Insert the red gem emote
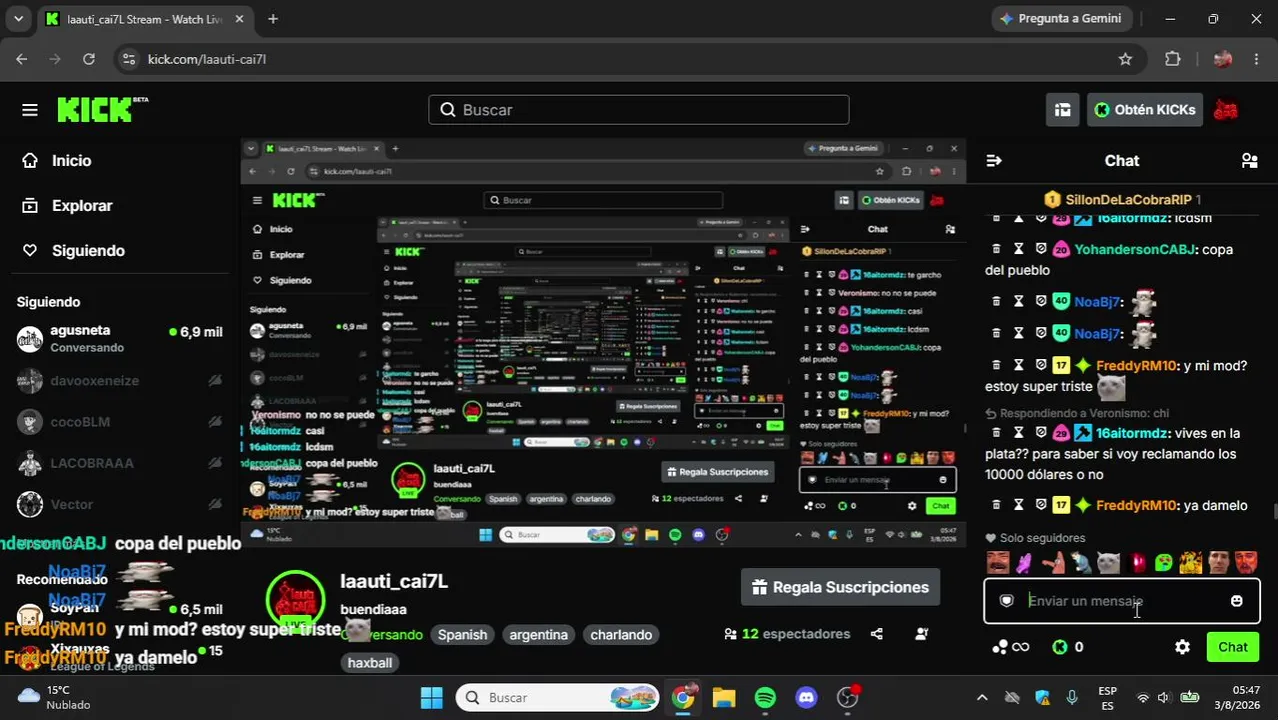Image resolution: width=1278 pixels, height=720 pixels. pos(1137,563)
